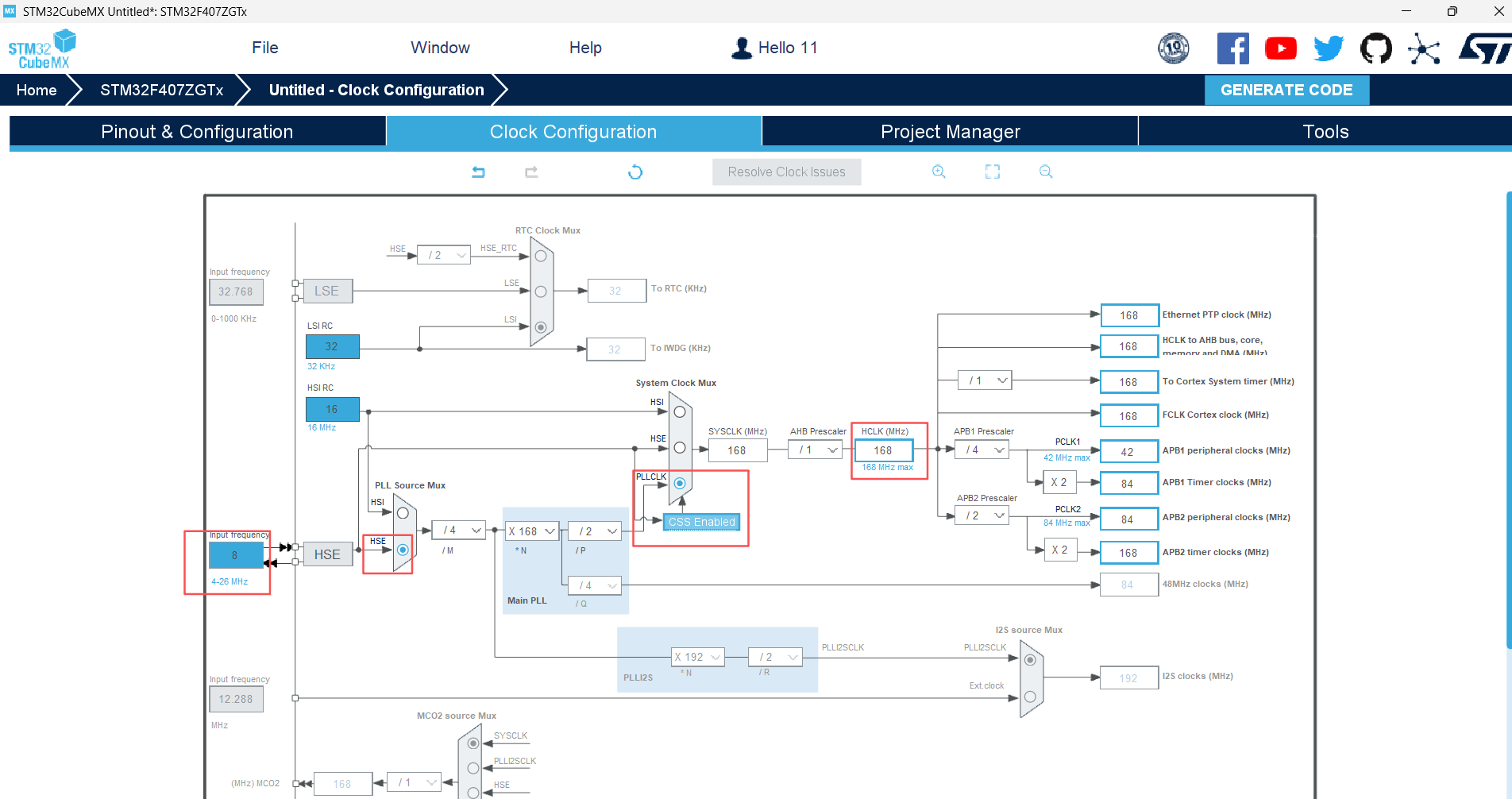Viewport: 1512px width, 799px height.
Task: Open the Window menu
Action: coord(441,48)
